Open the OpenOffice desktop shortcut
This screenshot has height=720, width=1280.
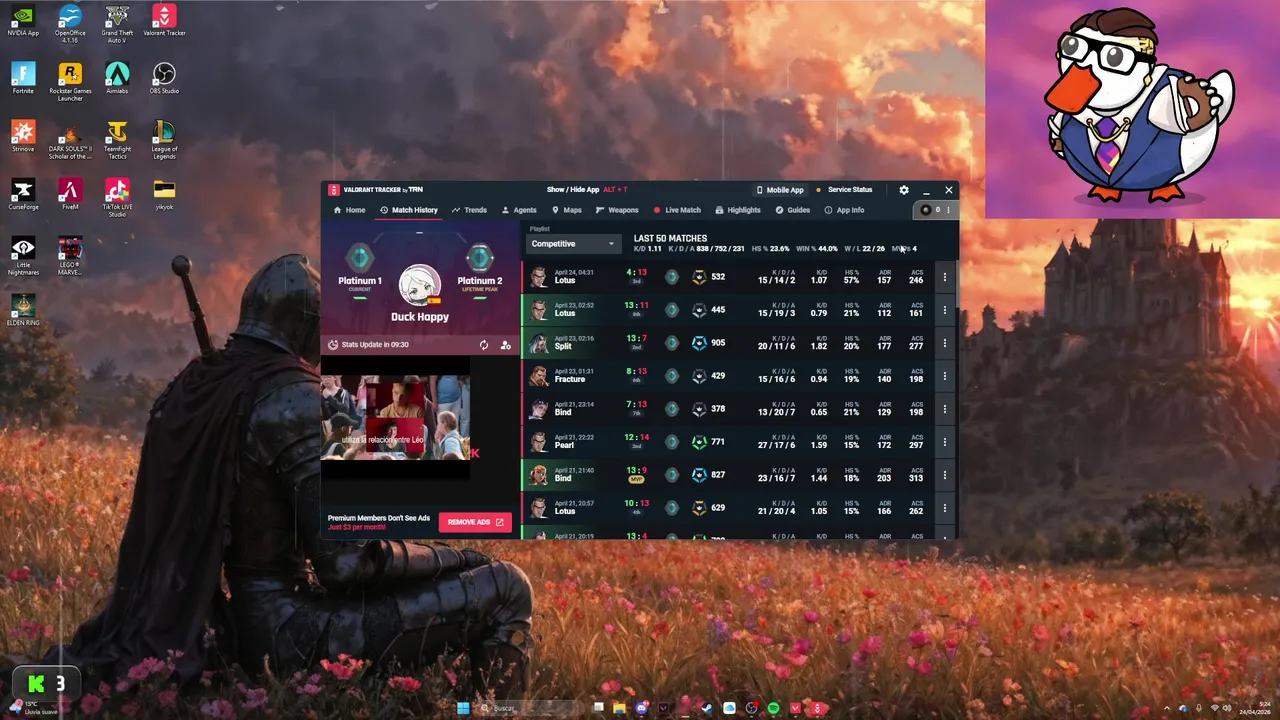point(70,24)
